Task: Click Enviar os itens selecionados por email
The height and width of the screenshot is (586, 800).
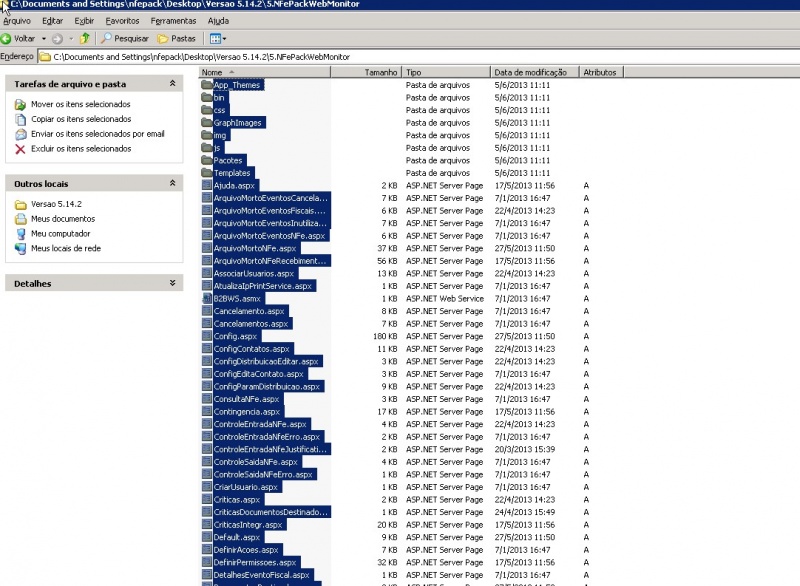Action: 97,133
